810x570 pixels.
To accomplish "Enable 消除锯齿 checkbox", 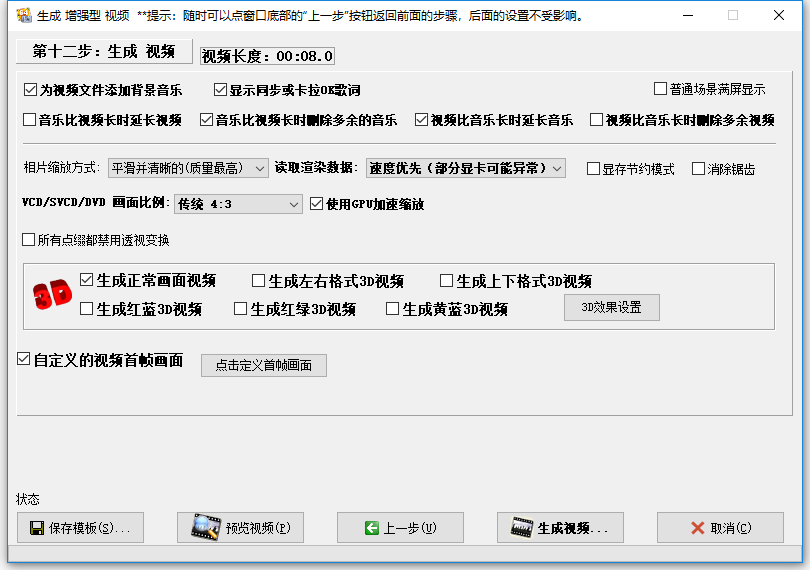I will (698, 169).
